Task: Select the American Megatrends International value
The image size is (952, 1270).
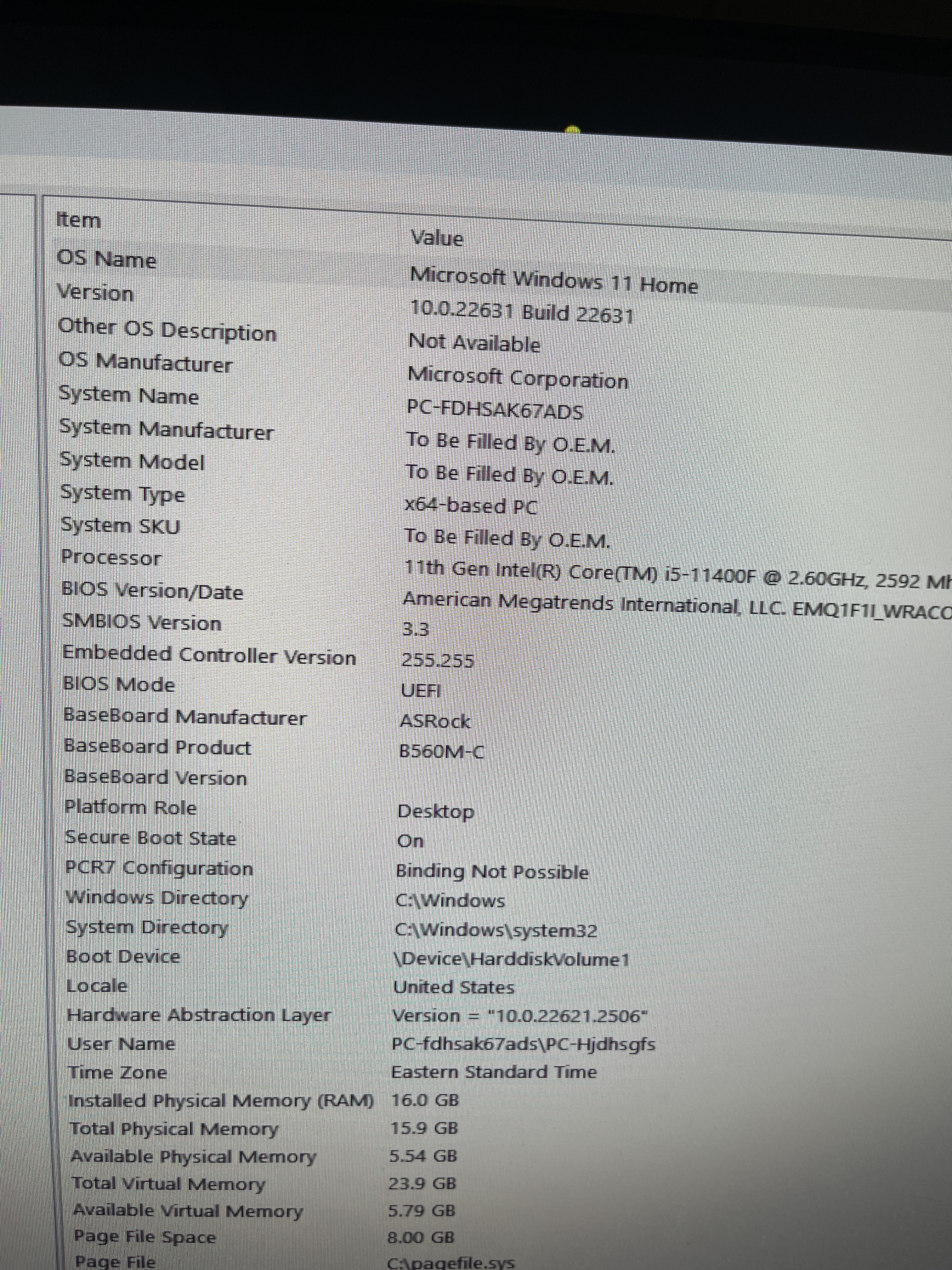Action: [x=677, y=606]
